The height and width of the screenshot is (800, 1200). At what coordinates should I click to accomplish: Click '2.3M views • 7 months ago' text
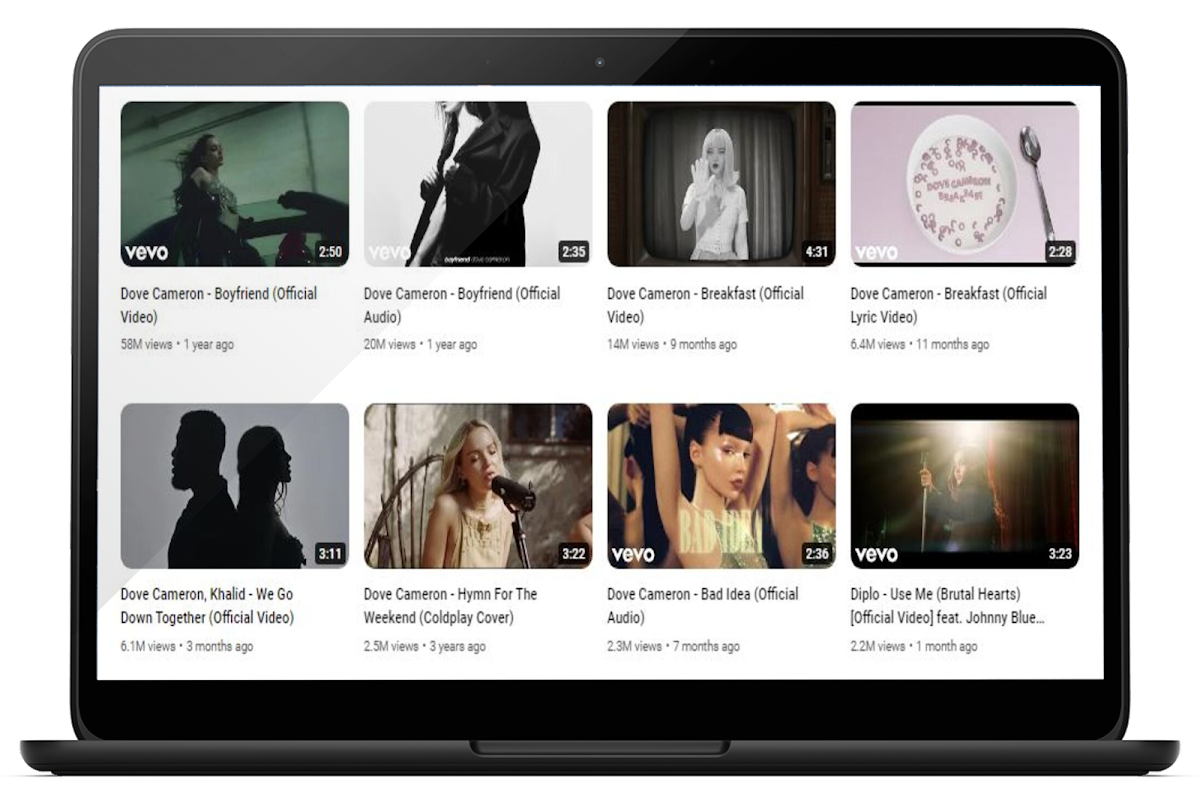pyautogui.click(x=674, y=646)
